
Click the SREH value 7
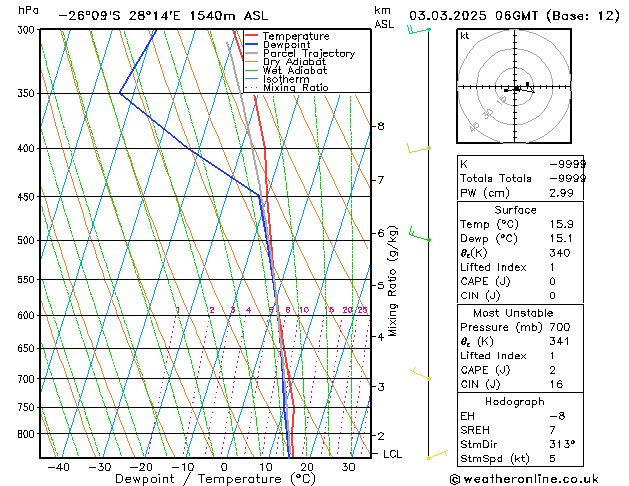(552, 430)
